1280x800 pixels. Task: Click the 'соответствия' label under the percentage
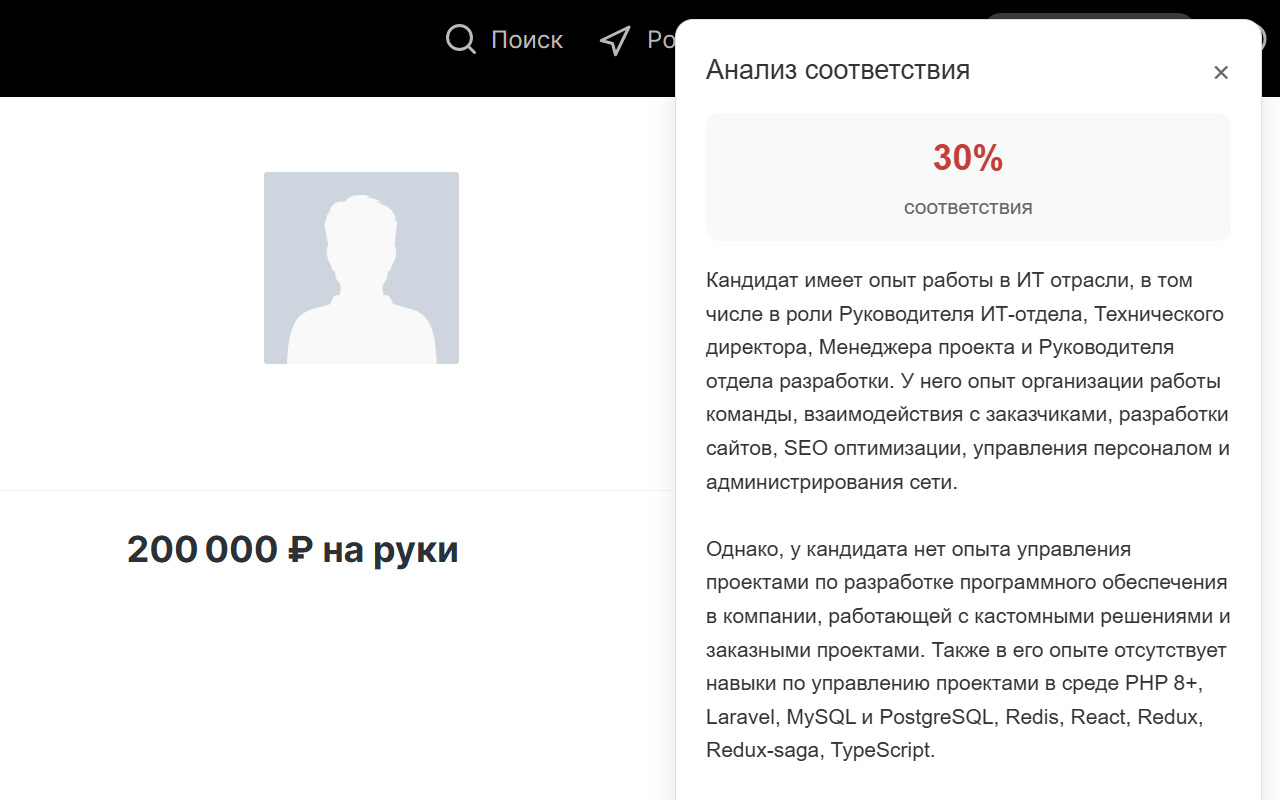coord(967,207)
